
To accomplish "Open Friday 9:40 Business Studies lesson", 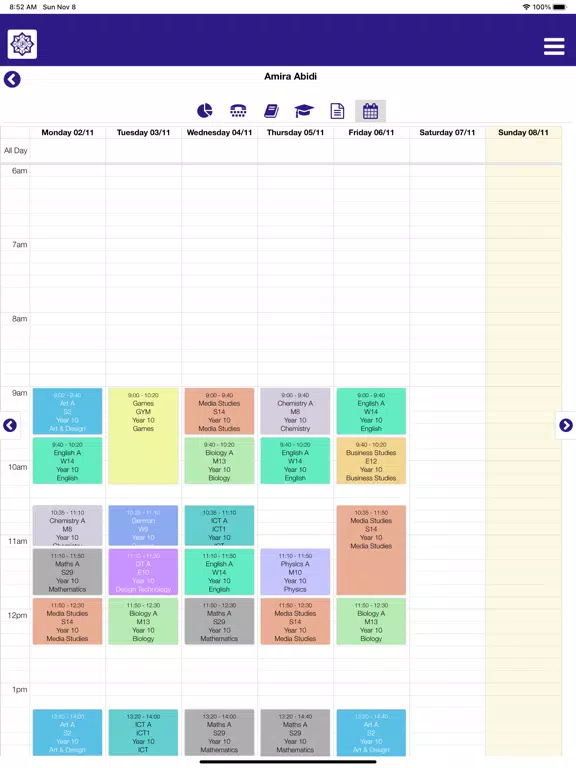I will [371, 461].
